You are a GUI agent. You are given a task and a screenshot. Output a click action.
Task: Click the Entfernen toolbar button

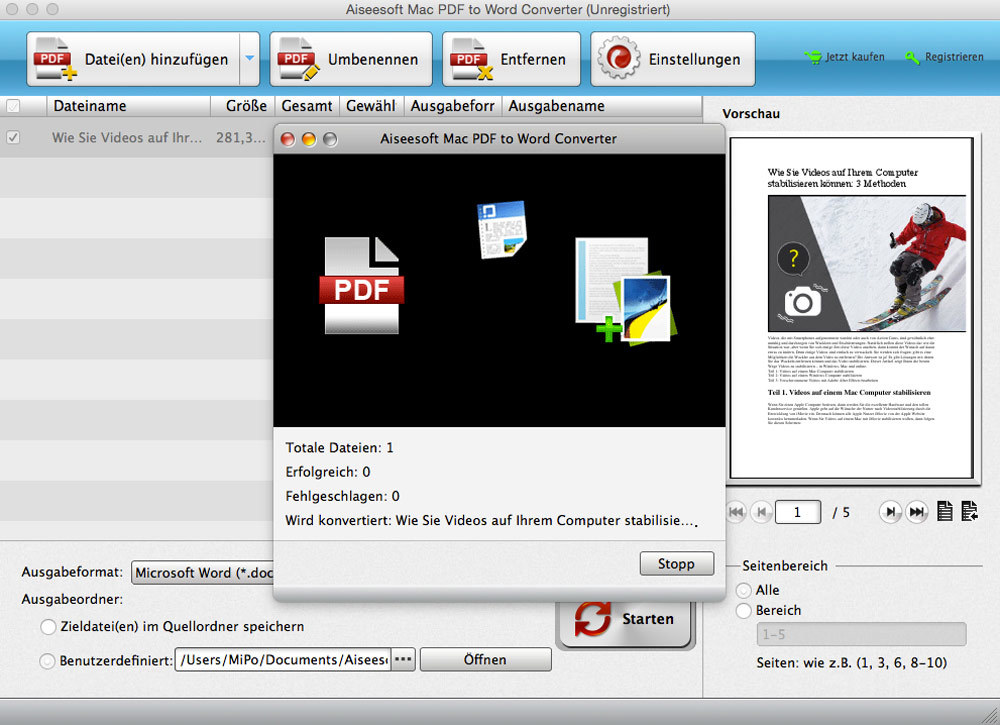(x=511, y=59)
